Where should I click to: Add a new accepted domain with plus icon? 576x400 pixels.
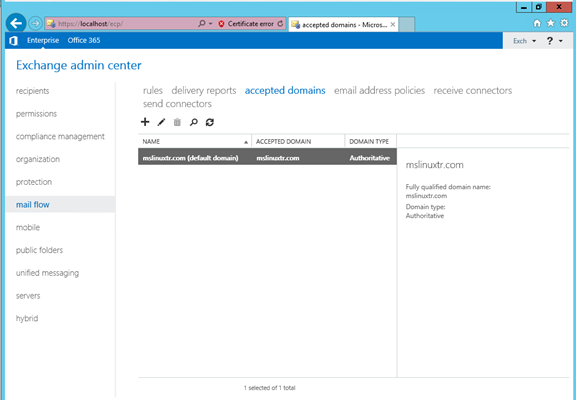145,122
